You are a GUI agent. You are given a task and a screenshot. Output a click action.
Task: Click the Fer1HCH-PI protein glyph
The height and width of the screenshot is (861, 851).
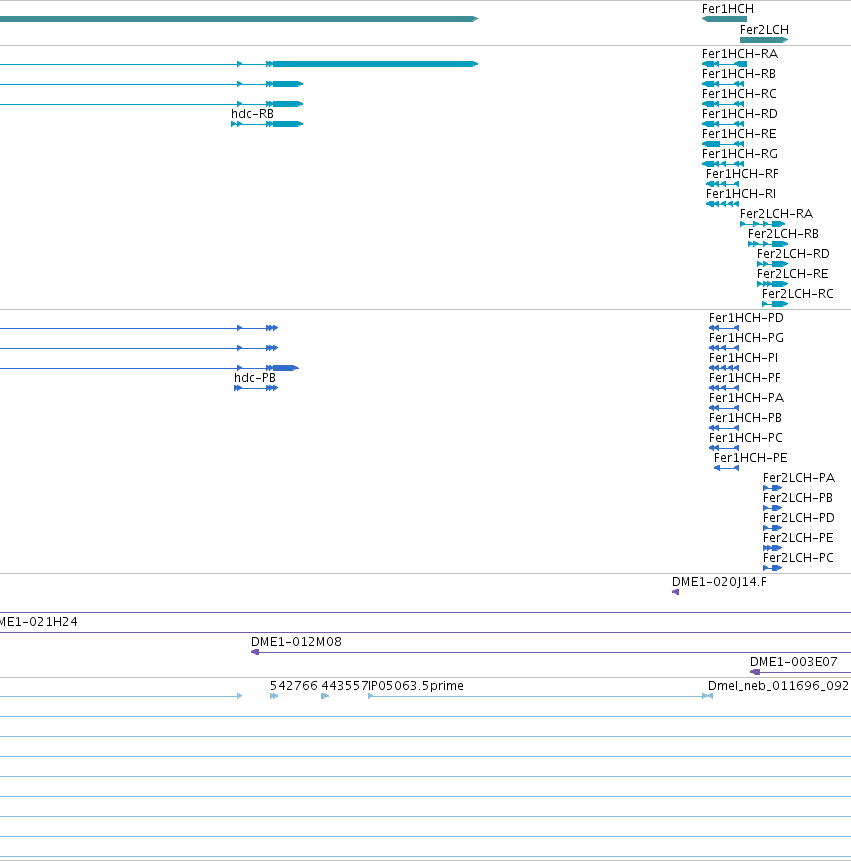click(x=724, y=368)
